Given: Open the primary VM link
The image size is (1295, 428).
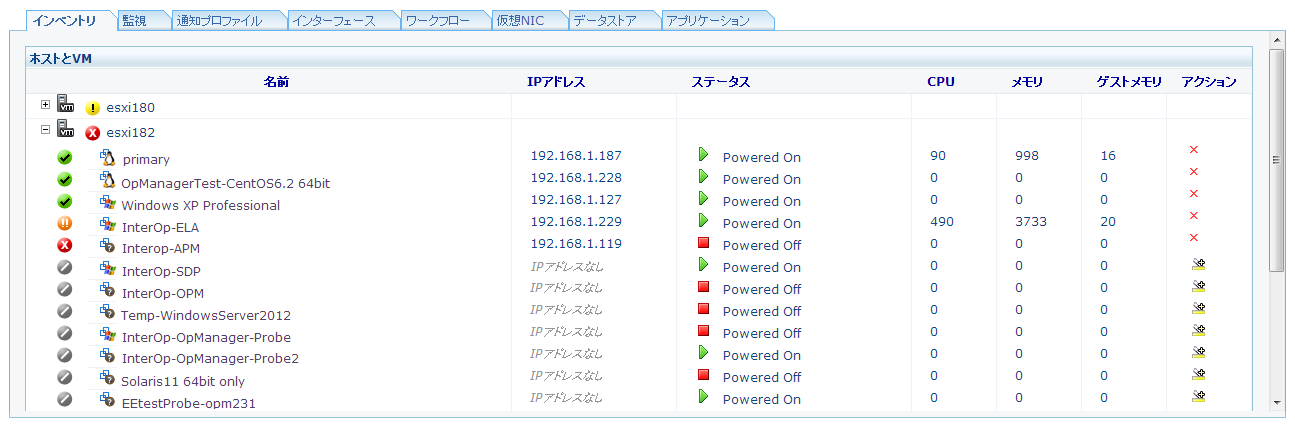Looking at the screenshot, I should (x=146, y=159).
